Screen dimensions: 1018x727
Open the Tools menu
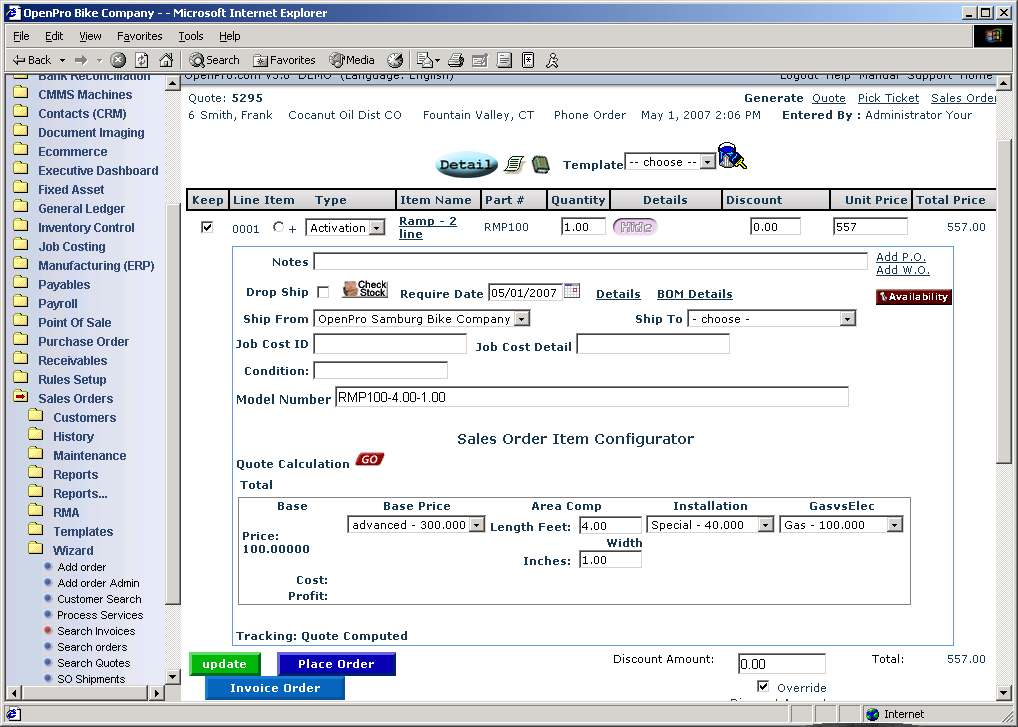click(x=190, y=36)
